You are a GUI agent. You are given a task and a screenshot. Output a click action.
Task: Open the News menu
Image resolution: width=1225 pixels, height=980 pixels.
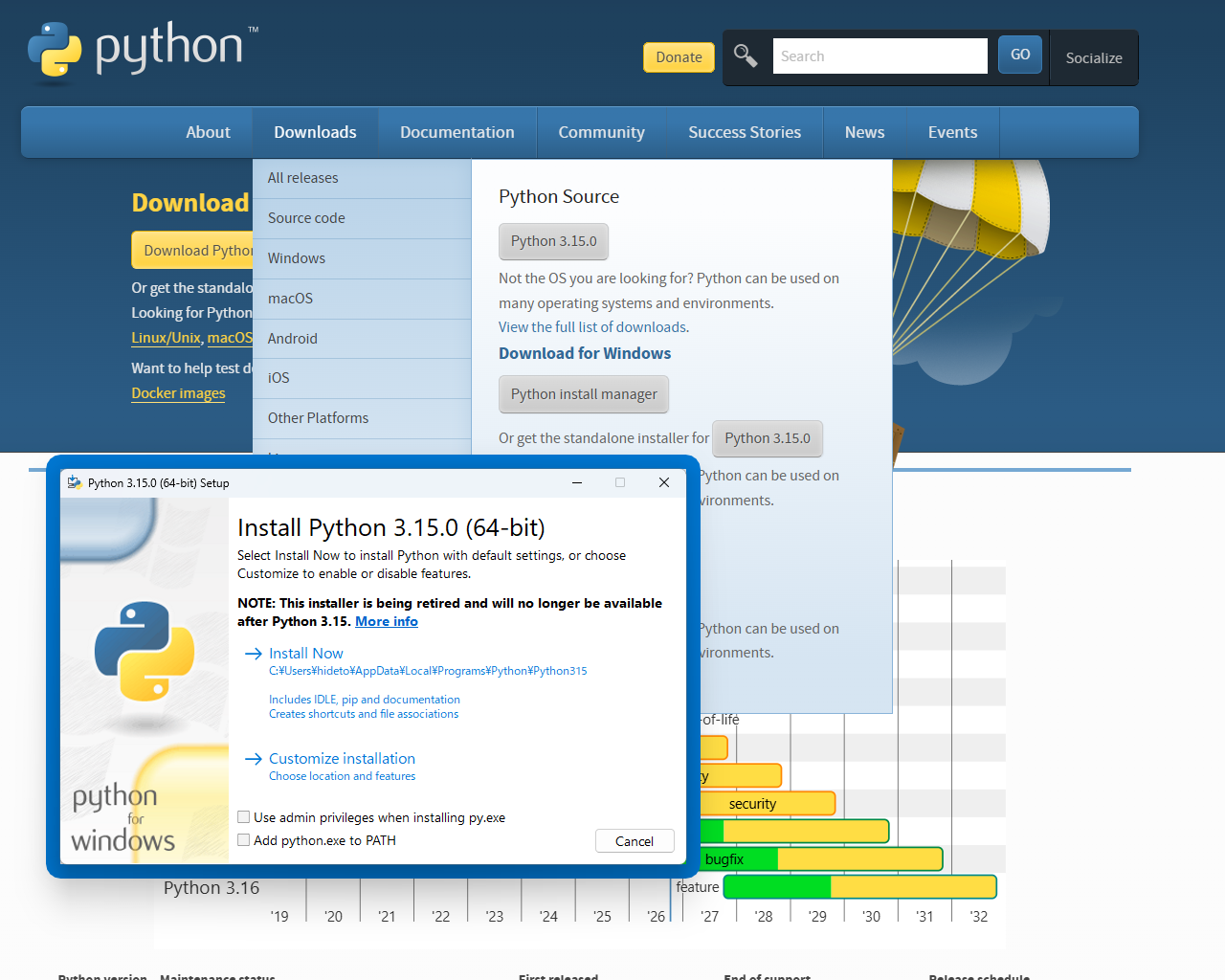click(x=864, y=132)
